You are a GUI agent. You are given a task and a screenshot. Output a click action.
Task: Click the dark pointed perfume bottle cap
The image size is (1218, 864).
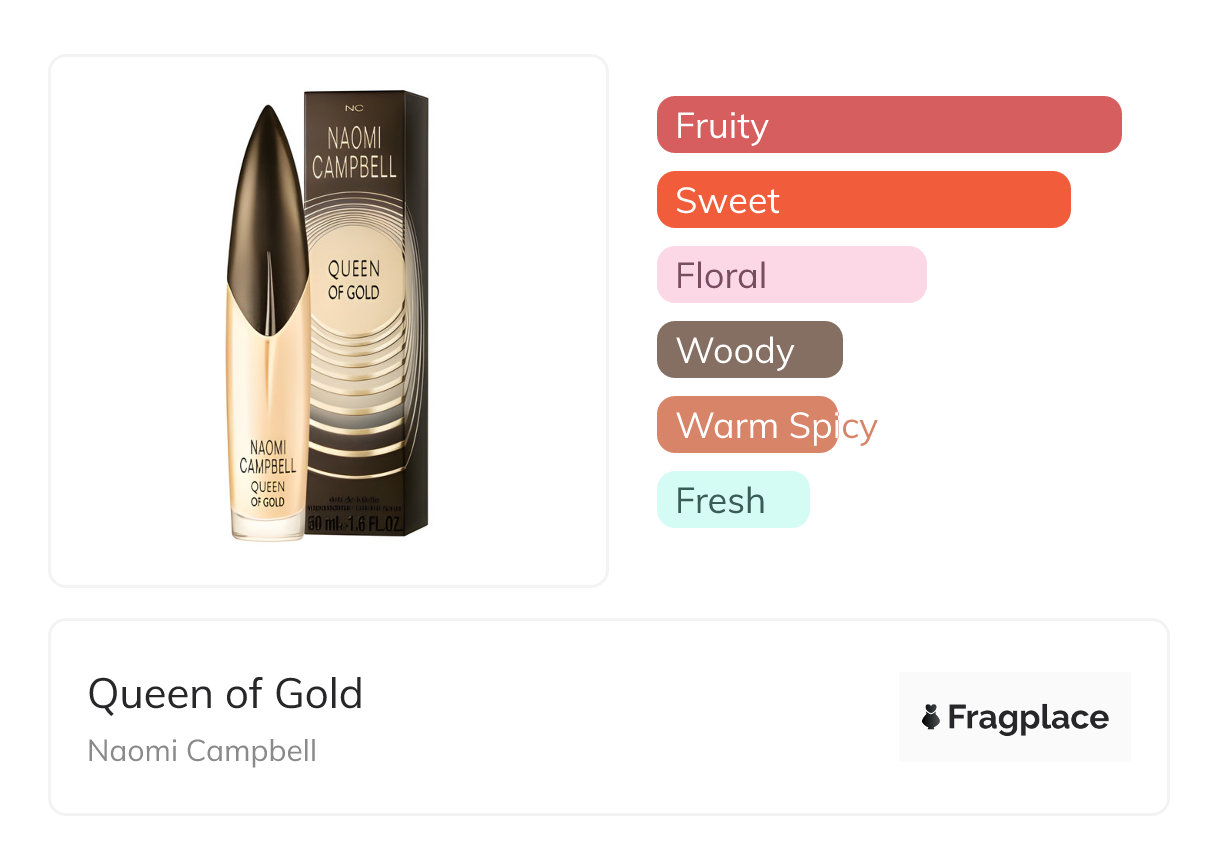pos(266,190)
